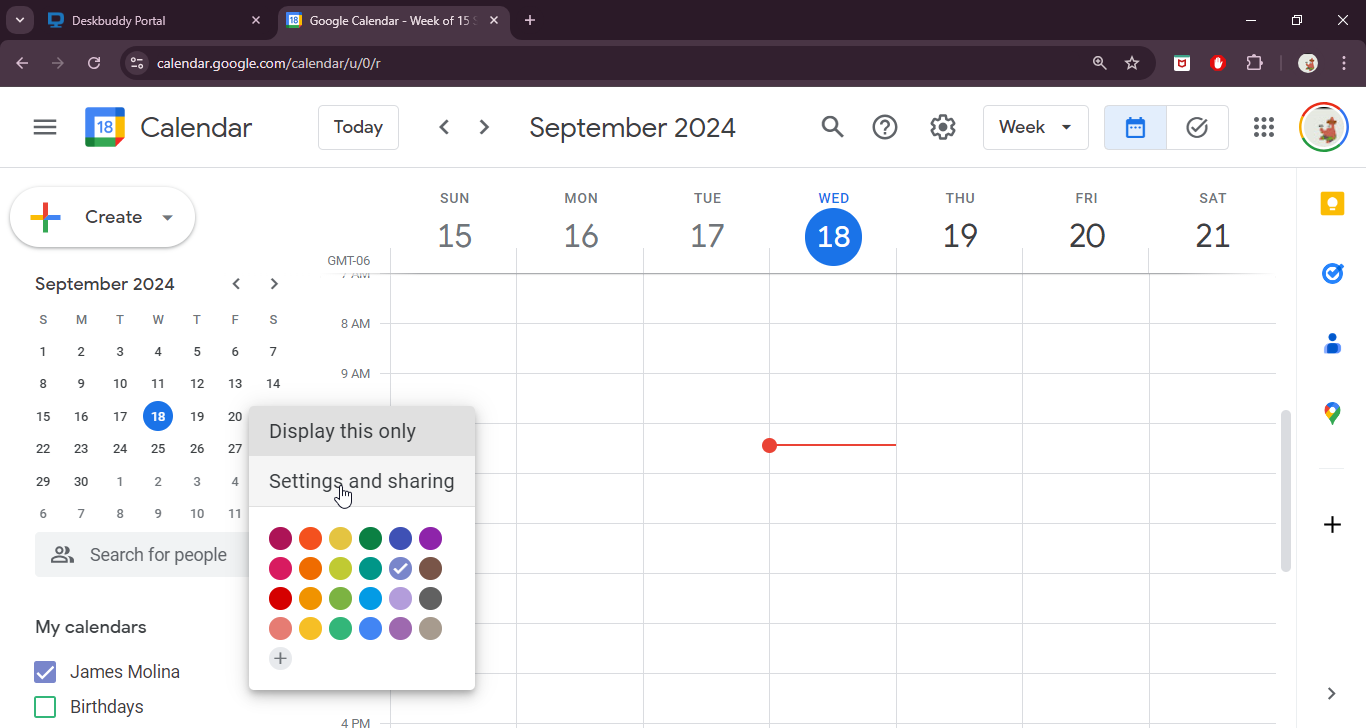Switch to the Tasks view toggle
The image size is (1366, 728).
1197,127
